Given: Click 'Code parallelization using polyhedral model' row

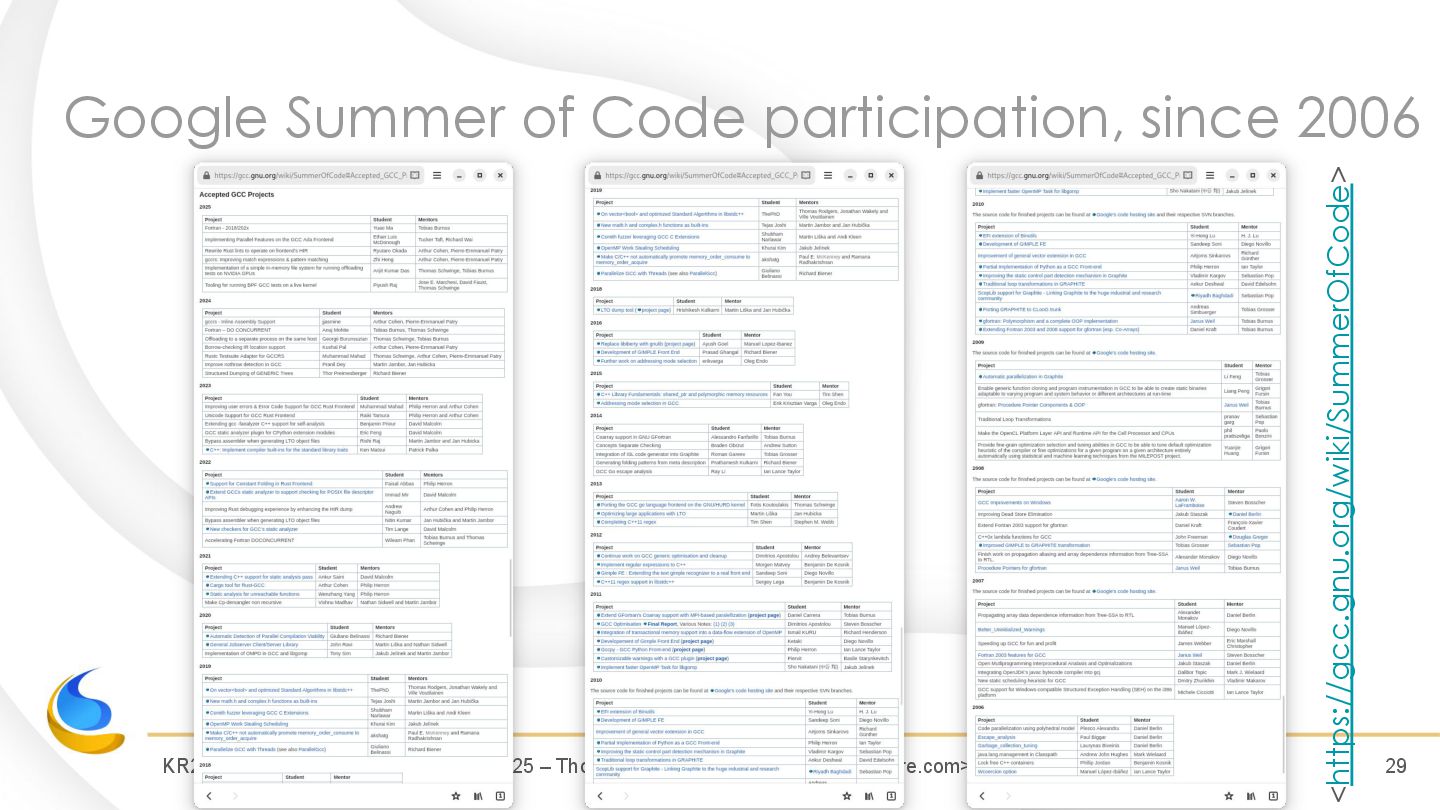Looking at the screenshot, I should tap(1074, 729).
